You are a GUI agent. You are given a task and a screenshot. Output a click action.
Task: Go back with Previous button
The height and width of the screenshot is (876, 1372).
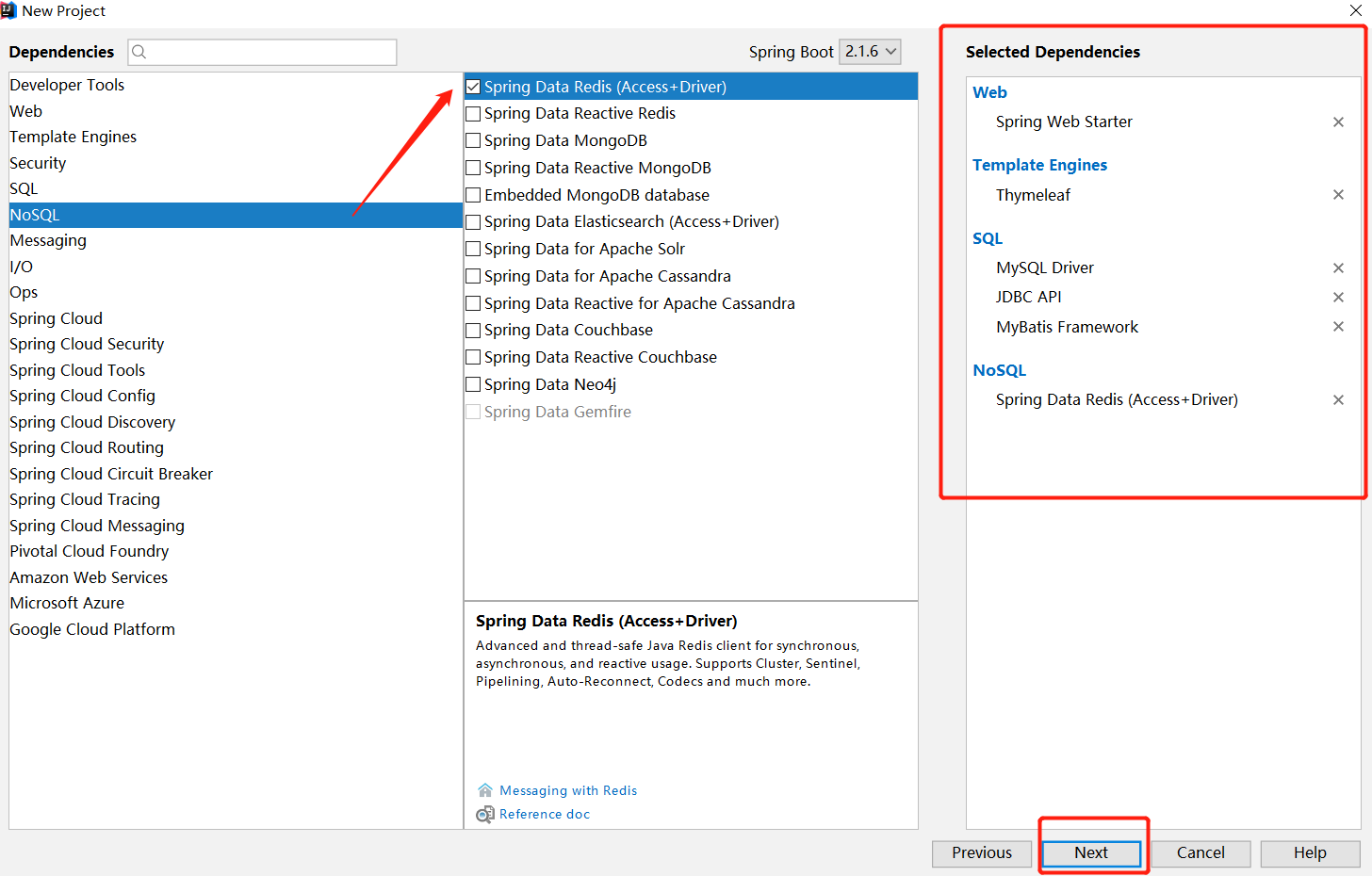982,853
